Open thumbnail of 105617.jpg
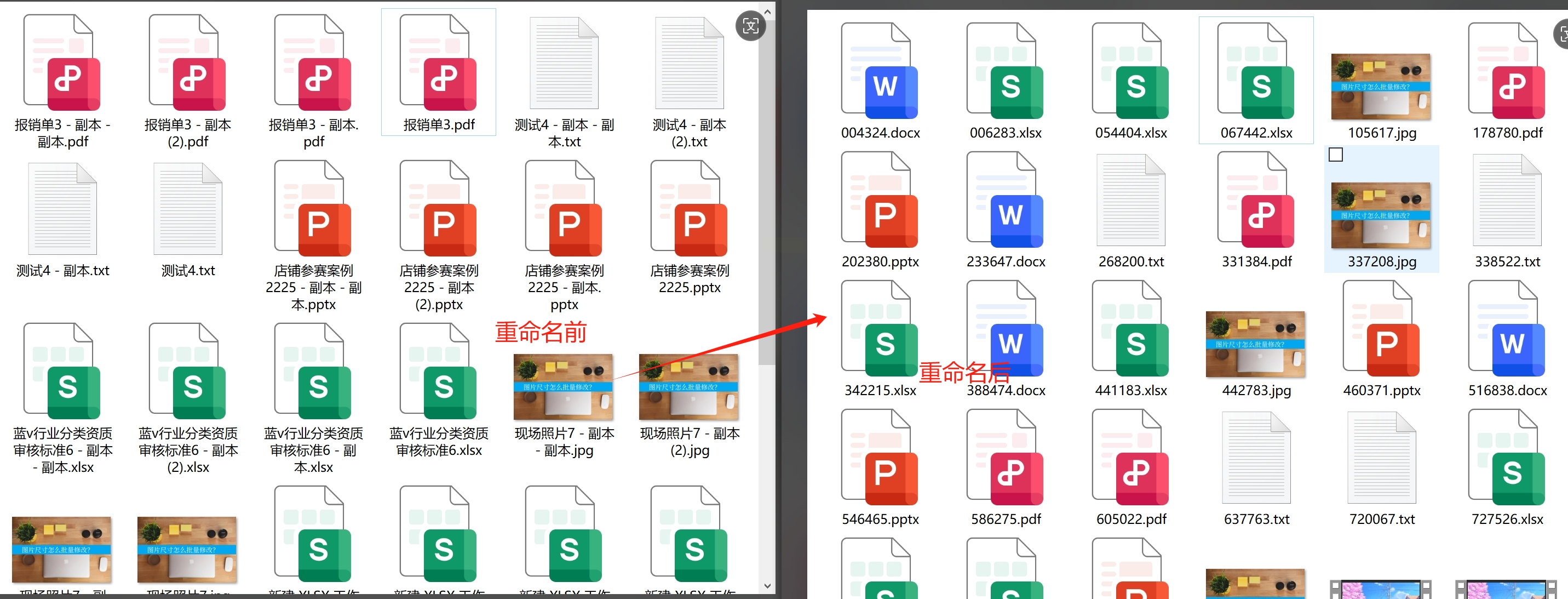This screenshot has width=1568, height=599. click(1381, 87)
